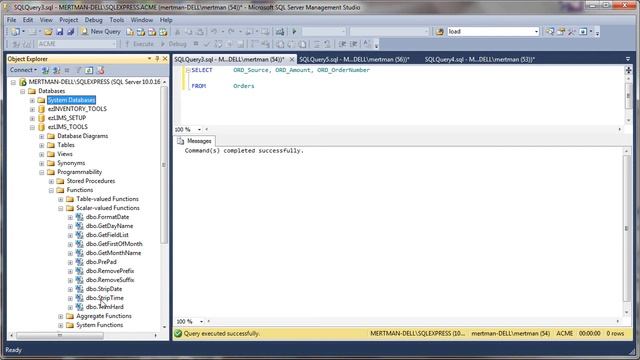Image resolution: width=640 pixels, height=360 pixels.
Task: Select the Views folder
Action: click(x=64, y=154)
